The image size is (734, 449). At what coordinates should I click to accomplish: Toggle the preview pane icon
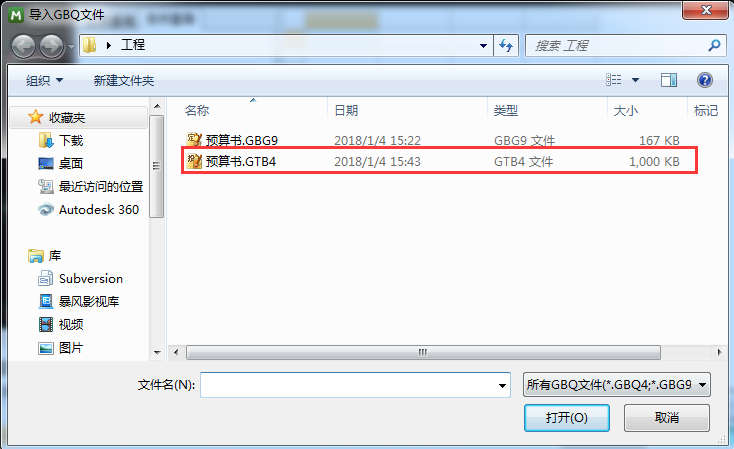[668, 80]
